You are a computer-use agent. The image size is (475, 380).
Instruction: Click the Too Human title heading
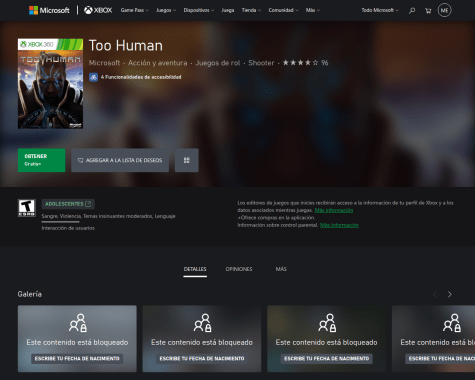coord(126,46)
